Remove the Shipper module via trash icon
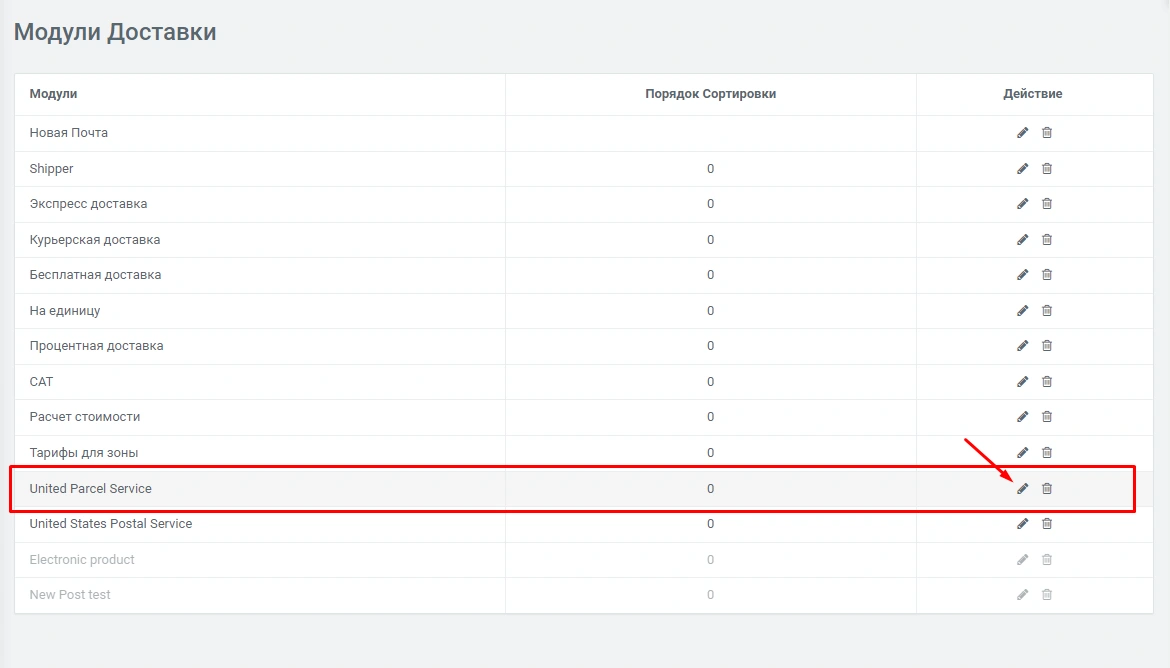The image size is (1170, 668). [1047, 169]
